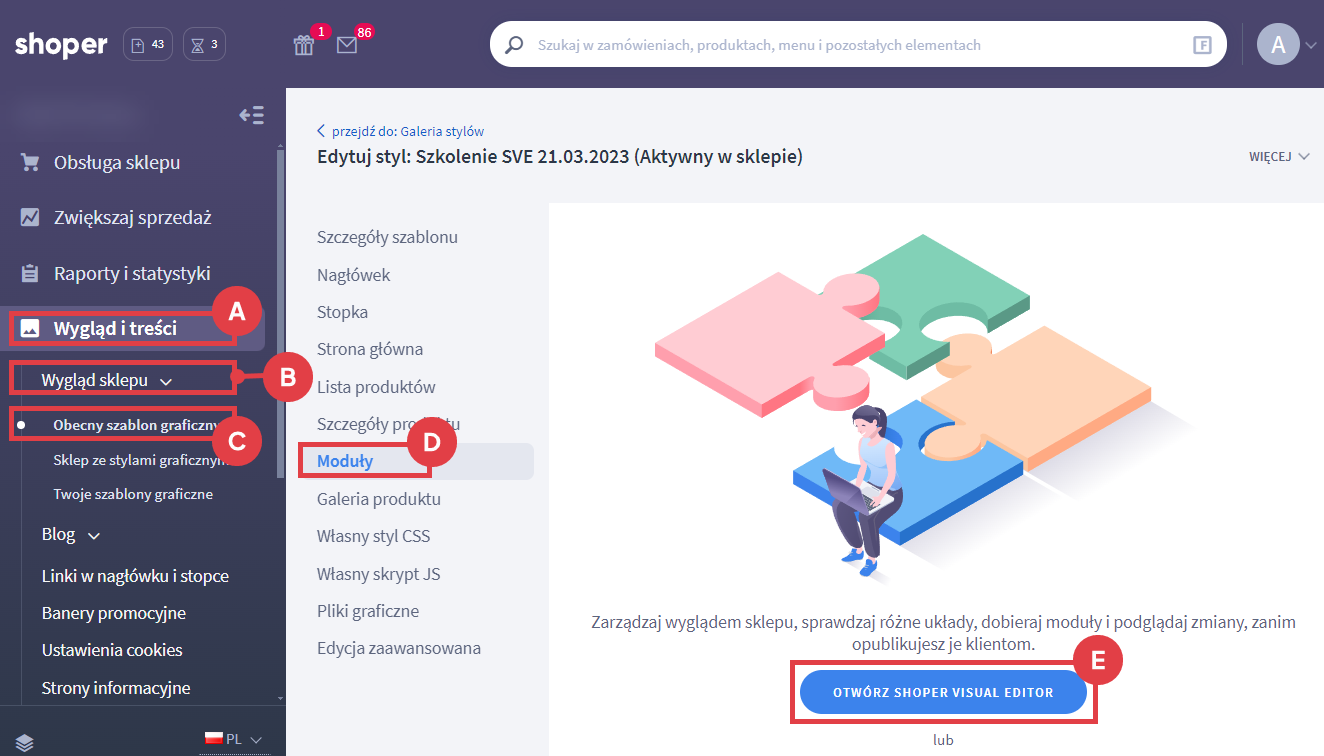Expand the Blog submenu
This screenshot has width=1324, height=756.
[71, 535]
